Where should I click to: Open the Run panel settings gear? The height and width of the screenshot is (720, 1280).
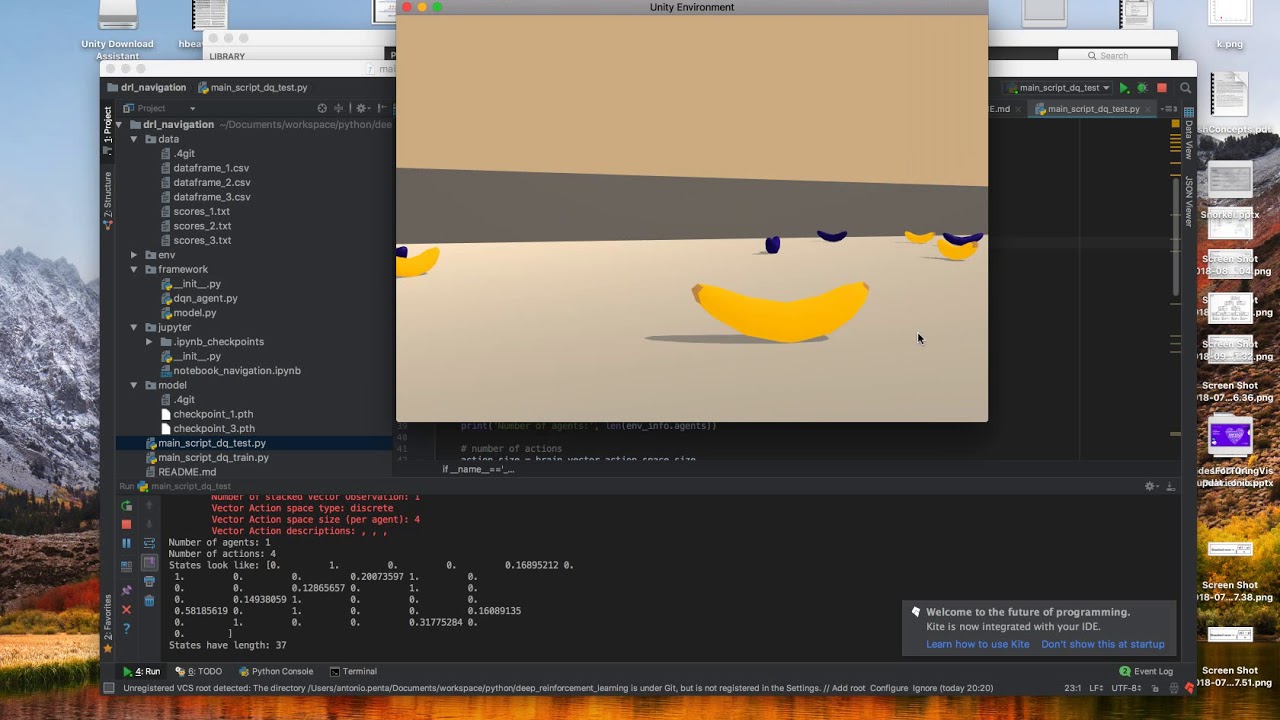[x=1150, y=486]
